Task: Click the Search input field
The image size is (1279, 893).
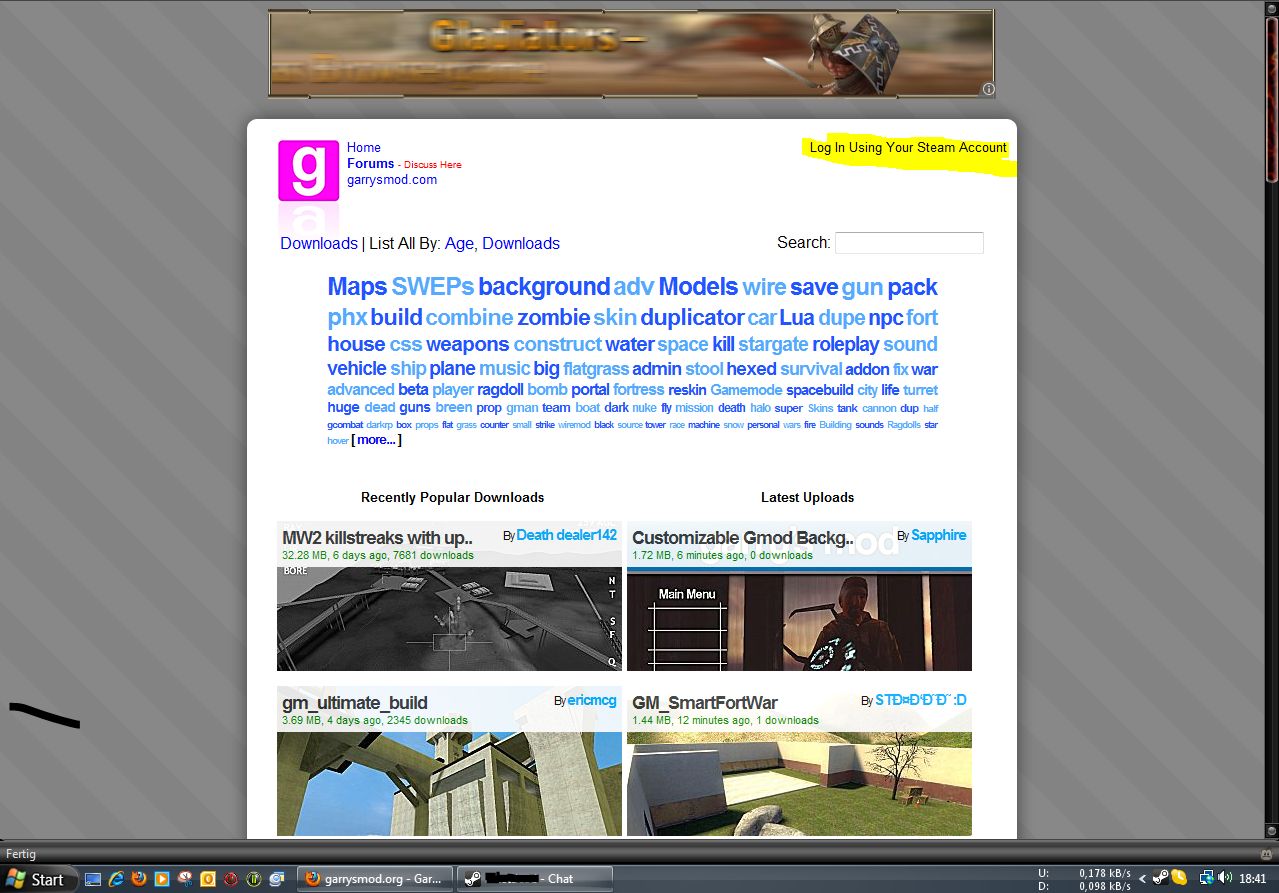Action: tap(909, 243)
